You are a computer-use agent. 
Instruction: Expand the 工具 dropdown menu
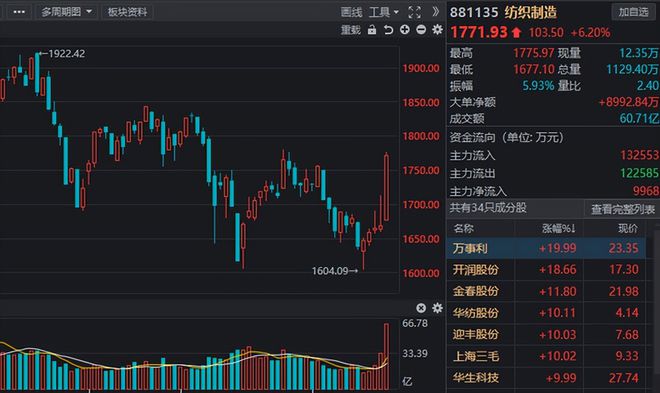pyautogui.click(x=383, y=12)
